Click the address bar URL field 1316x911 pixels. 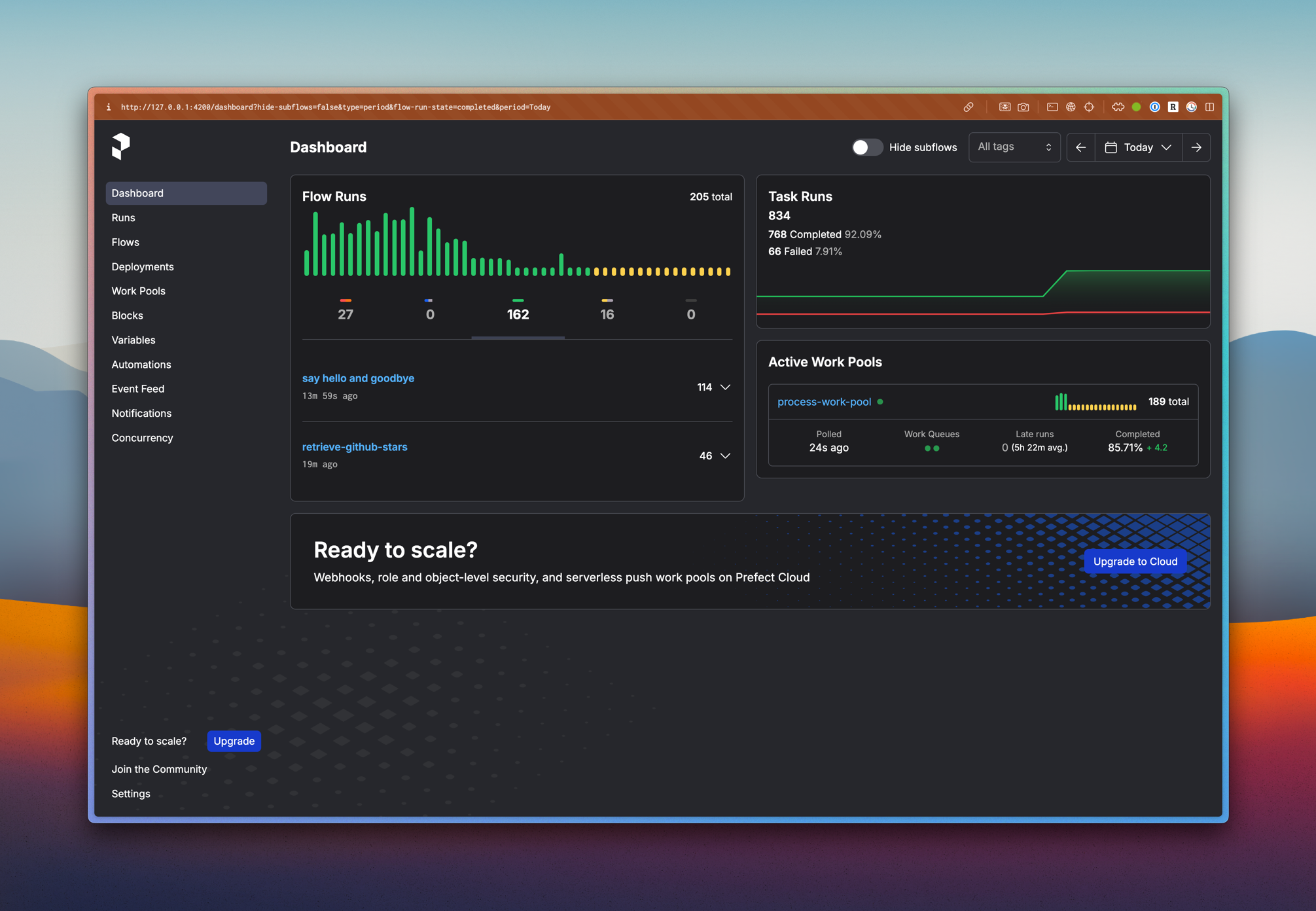coord(336,107)
